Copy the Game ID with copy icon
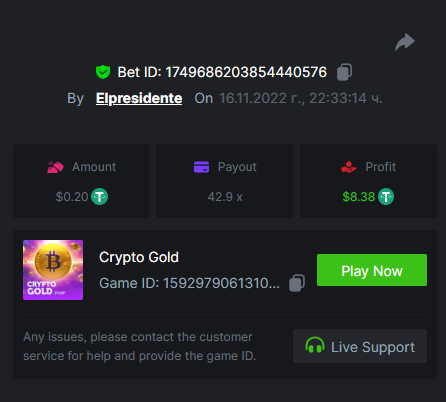446x402 pixels. [297, 283]
